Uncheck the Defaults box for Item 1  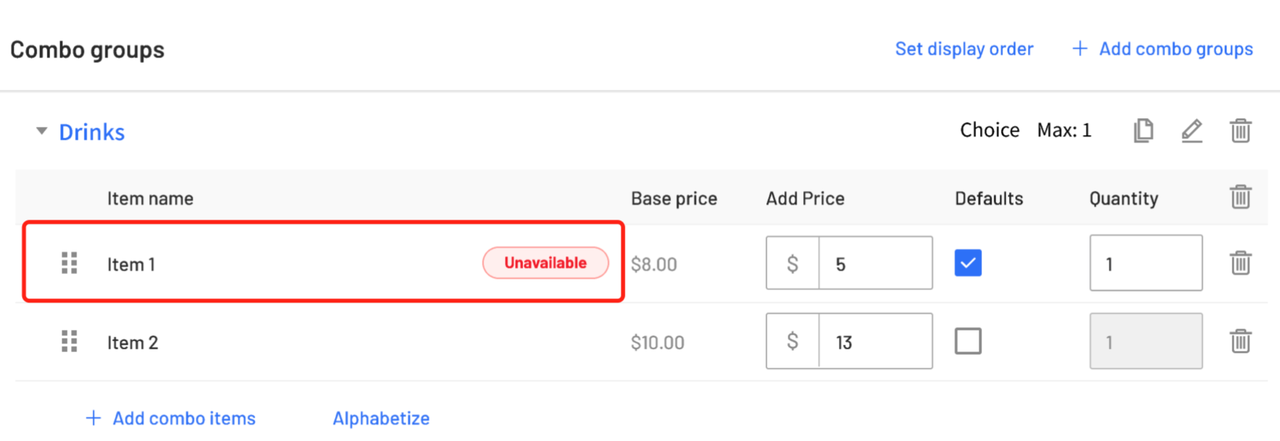[968, 263]
